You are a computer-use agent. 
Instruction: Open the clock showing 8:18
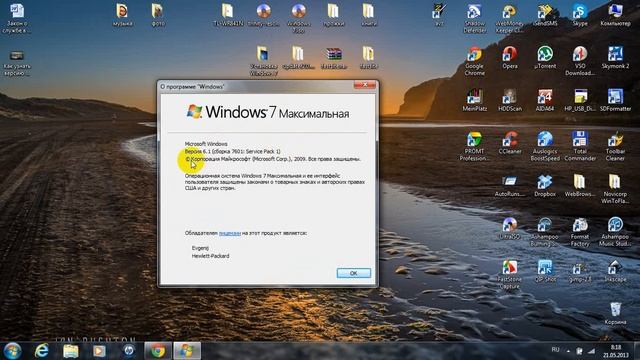(616, 351)
